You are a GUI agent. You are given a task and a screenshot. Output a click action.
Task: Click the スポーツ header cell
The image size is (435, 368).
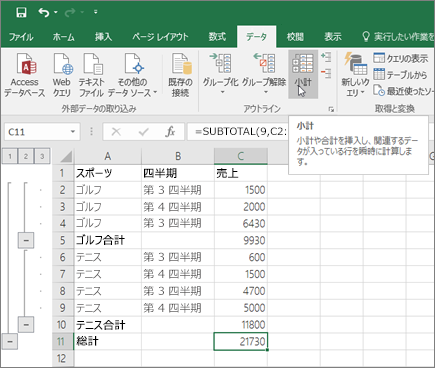click(x=108, y=173)
